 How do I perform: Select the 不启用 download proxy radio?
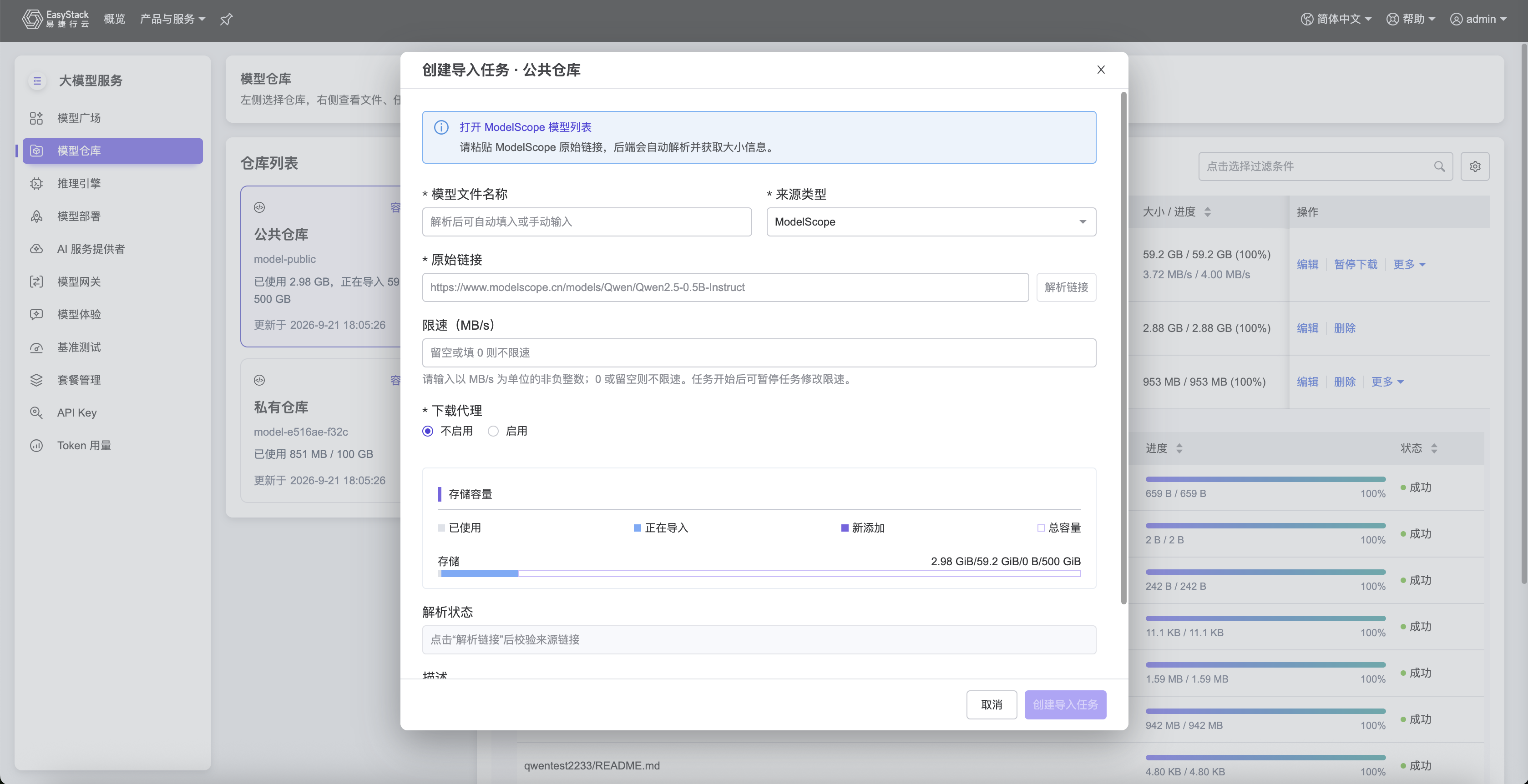tap(428, 432)
